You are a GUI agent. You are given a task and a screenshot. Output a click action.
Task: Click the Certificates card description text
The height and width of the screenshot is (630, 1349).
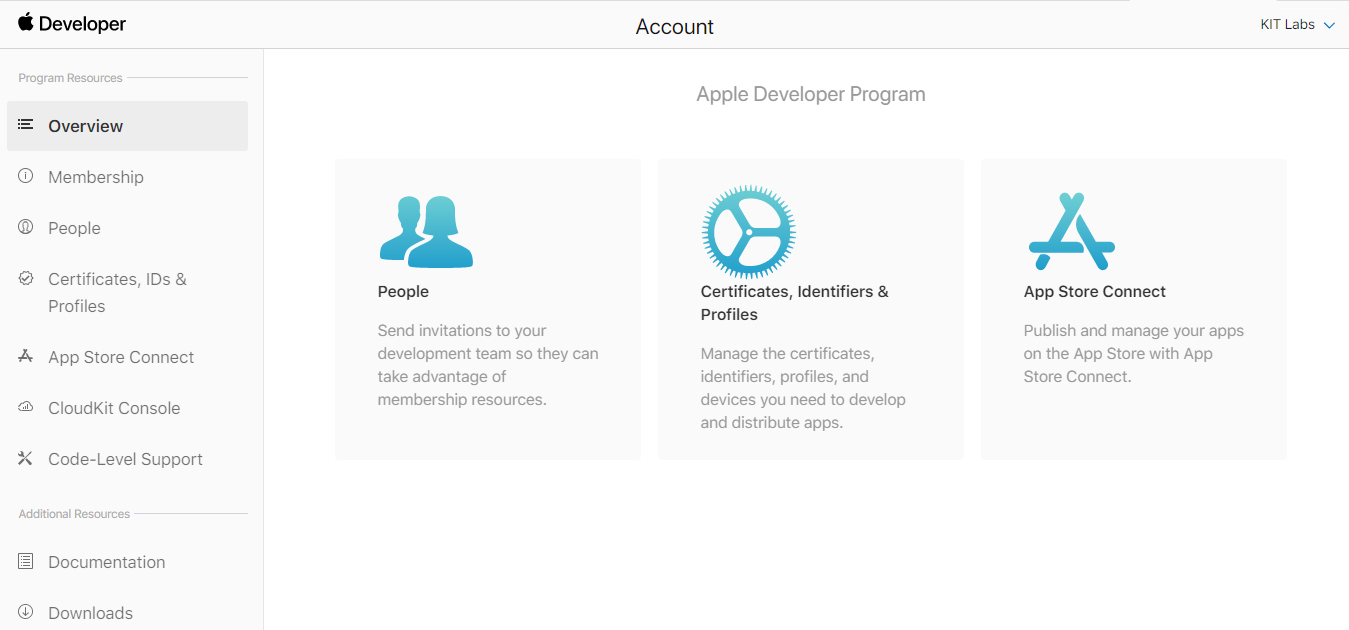coord(803,388)
